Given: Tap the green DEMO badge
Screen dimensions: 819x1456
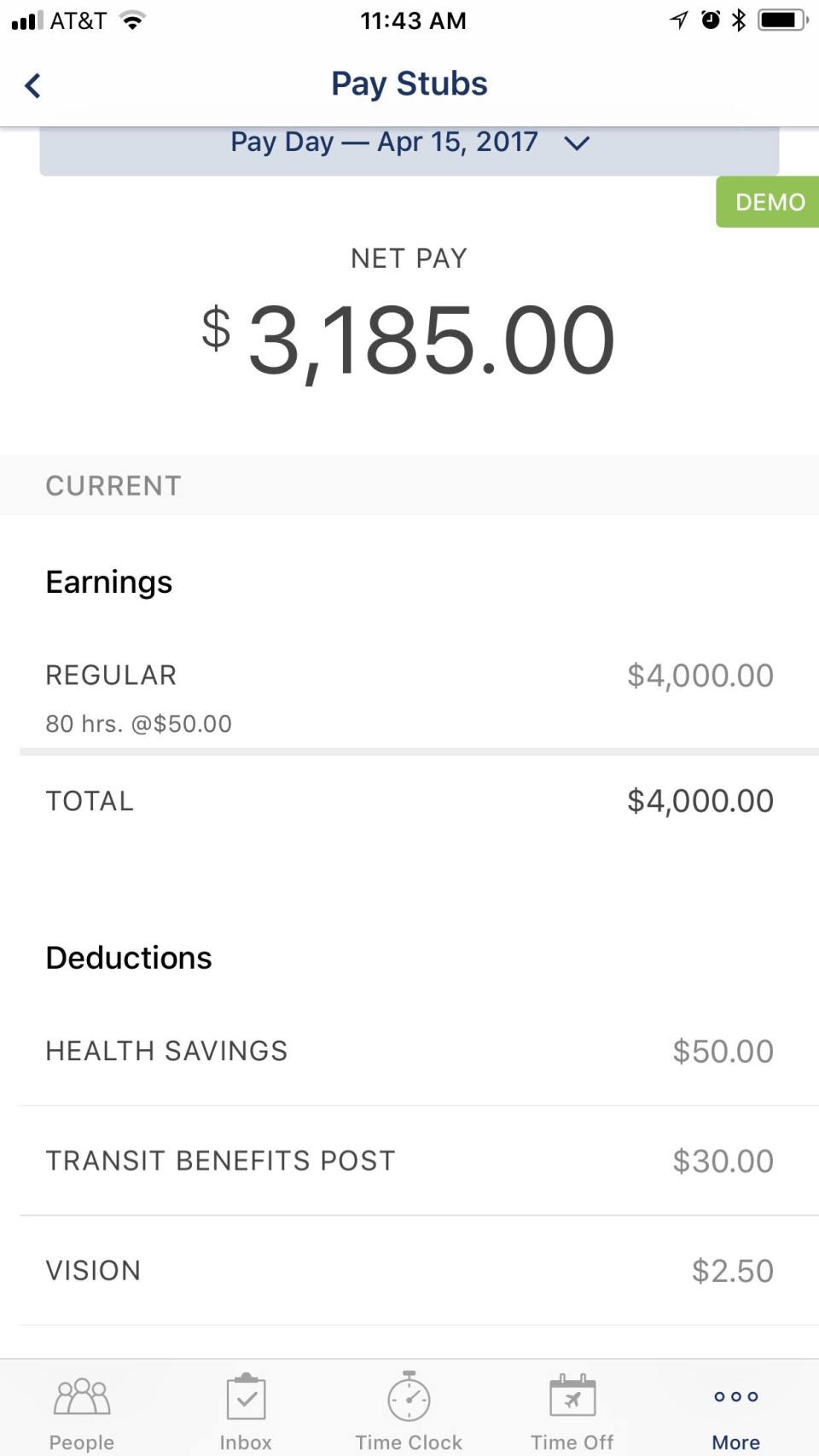Looking at the screenshot, I should click(x=769, y=202).
